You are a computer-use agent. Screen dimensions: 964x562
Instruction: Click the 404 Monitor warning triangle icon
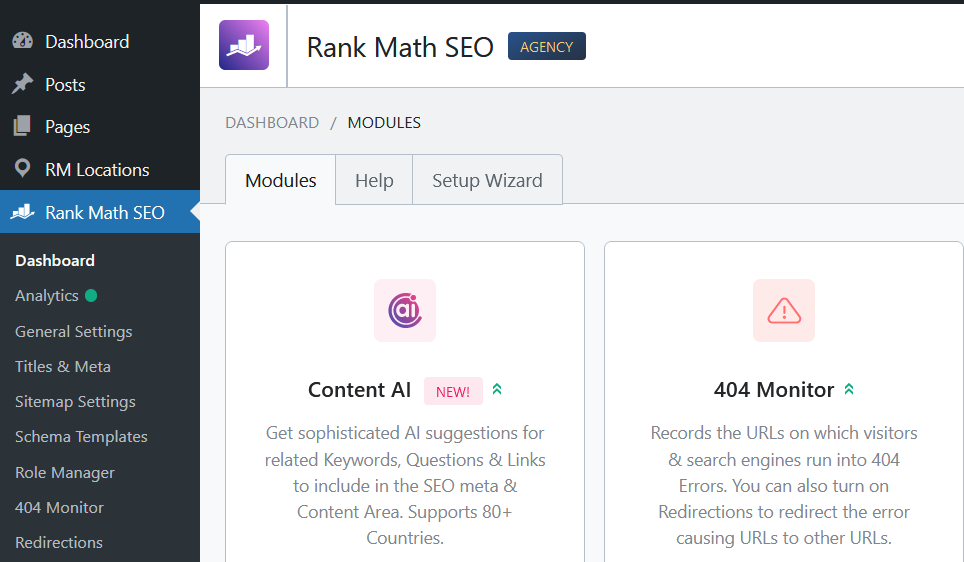[x=784, y=310]
